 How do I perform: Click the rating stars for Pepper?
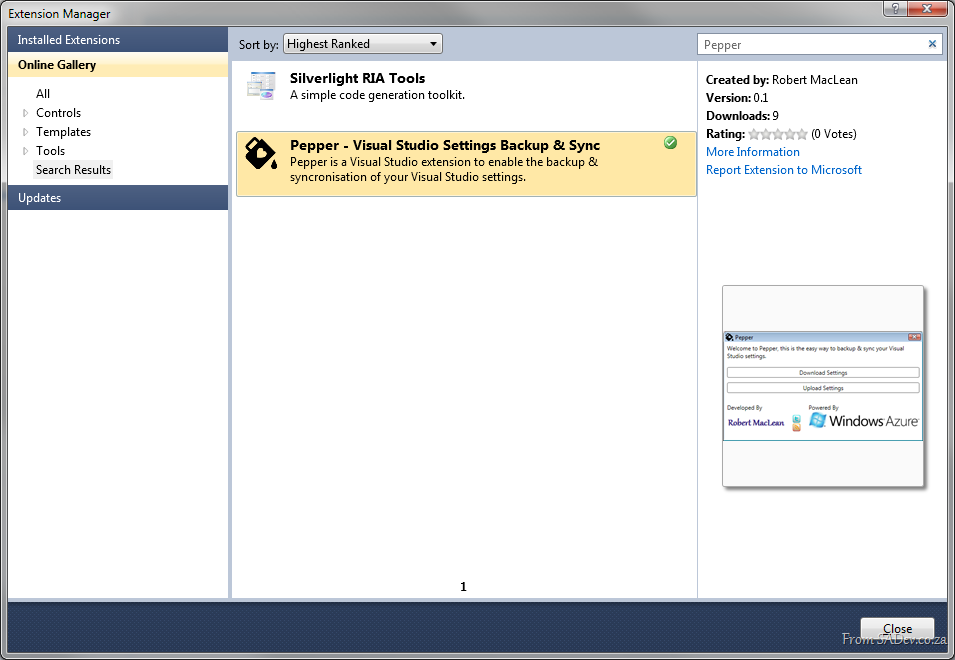(x=778, y=134)
